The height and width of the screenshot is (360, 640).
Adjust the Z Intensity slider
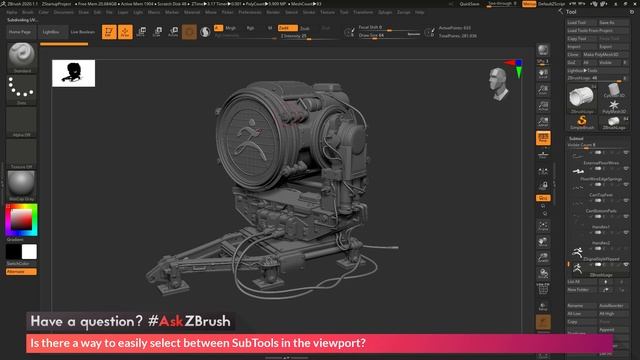pos(309,36)
